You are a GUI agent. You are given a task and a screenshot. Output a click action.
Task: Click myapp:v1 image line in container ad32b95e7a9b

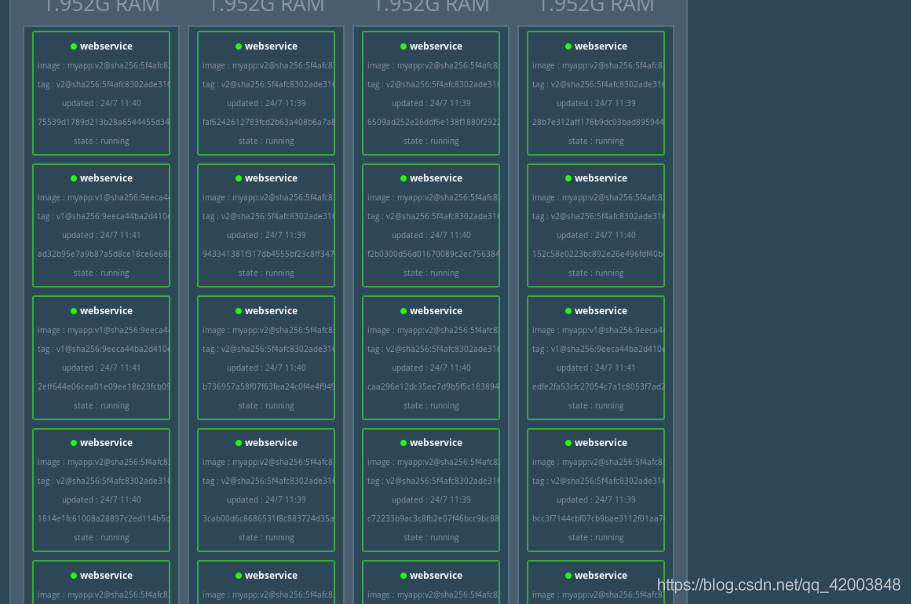point(103,197)
